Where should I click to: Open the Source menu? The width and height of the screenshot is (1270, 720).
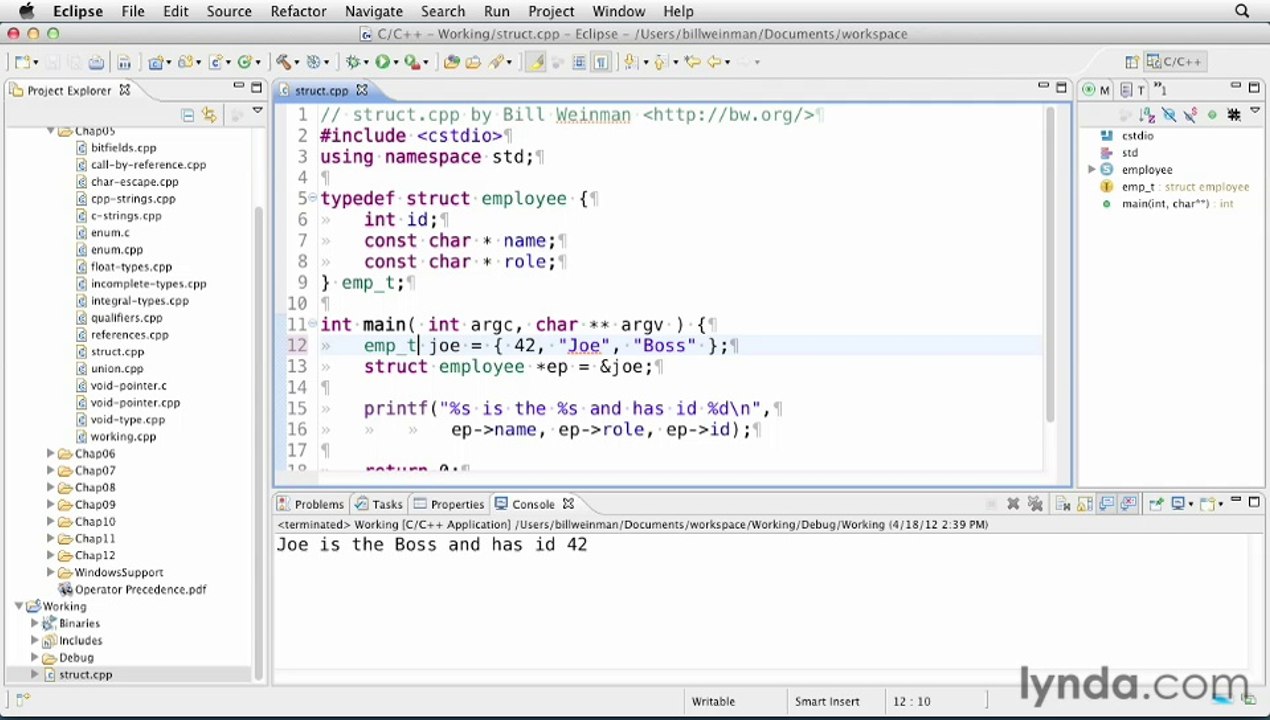pyautogui.click(x=229, y=11)
